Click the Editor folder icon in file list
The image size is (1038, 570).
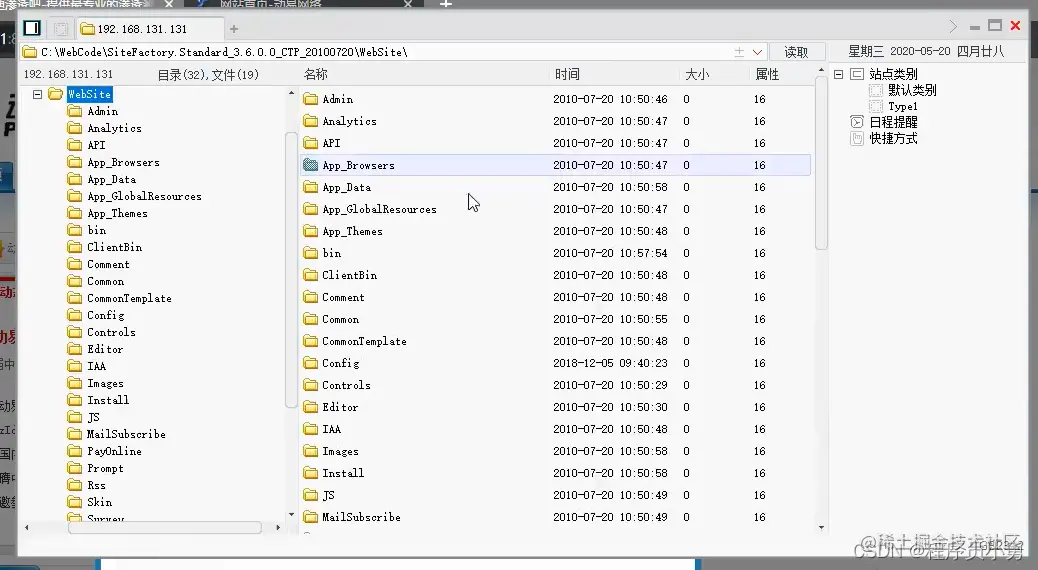pos(310,407)
